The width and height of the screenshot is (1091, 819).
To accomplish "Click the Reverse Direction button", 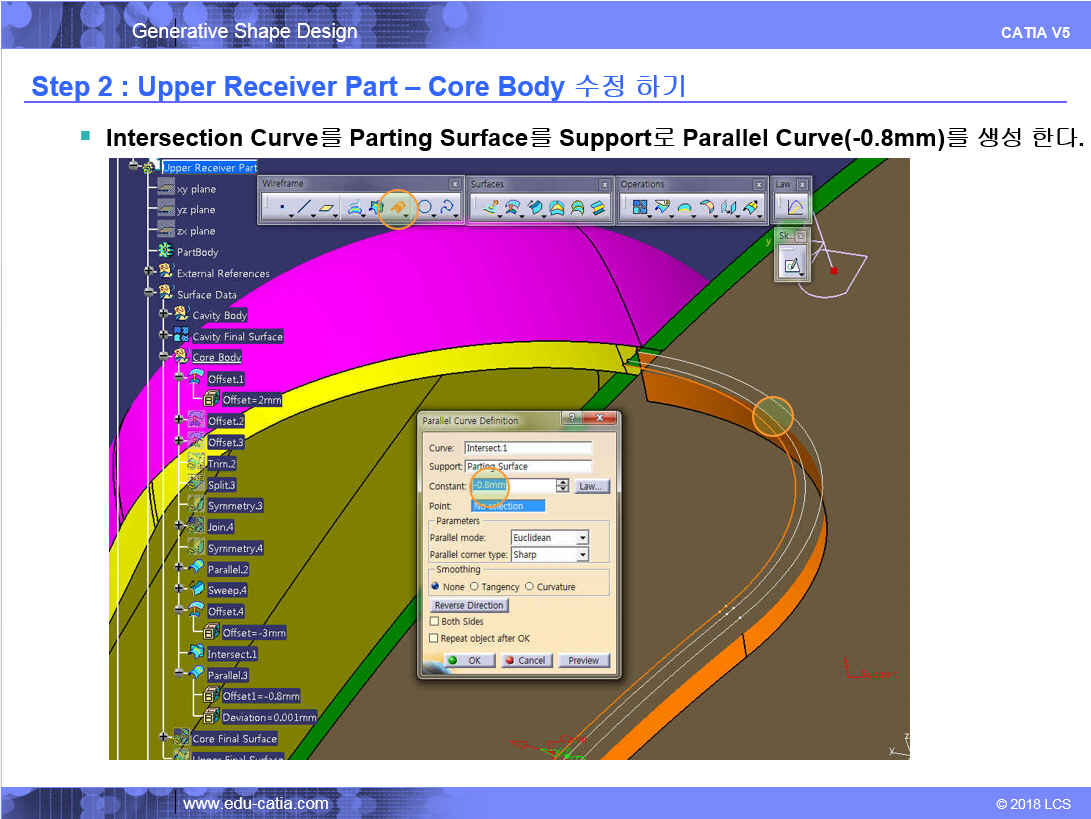I will pos(469,606).
